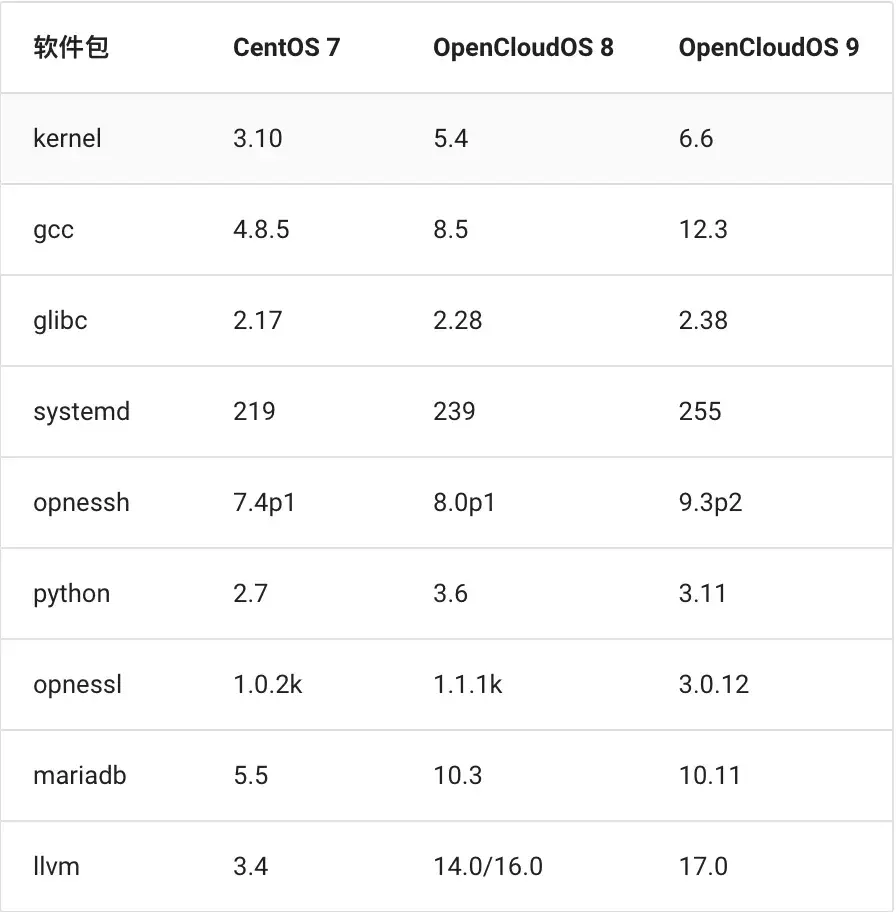The image size is (896, 912).
Task: Click glibc version 2.28 cell
Action: click(458, 320)
